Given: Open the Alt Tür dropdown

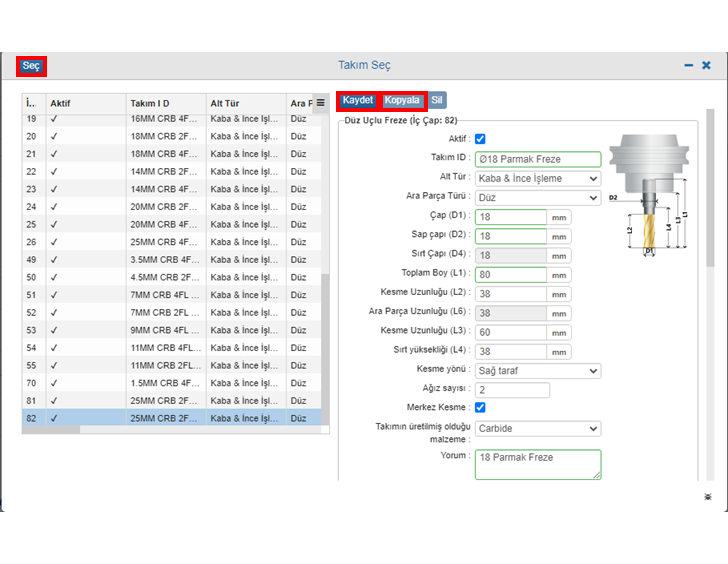Looking at the screenshot, I should click(538, 178).
